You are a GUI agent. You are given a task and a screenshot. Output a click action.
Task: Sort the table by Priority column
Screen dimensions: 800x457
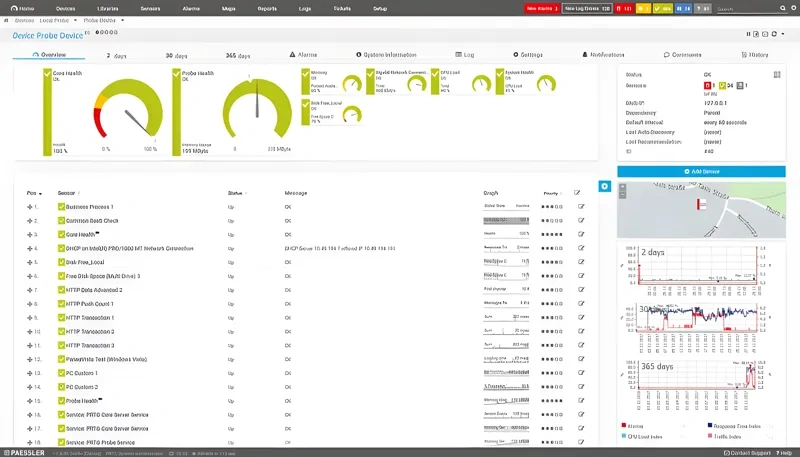tap(551, 192)
